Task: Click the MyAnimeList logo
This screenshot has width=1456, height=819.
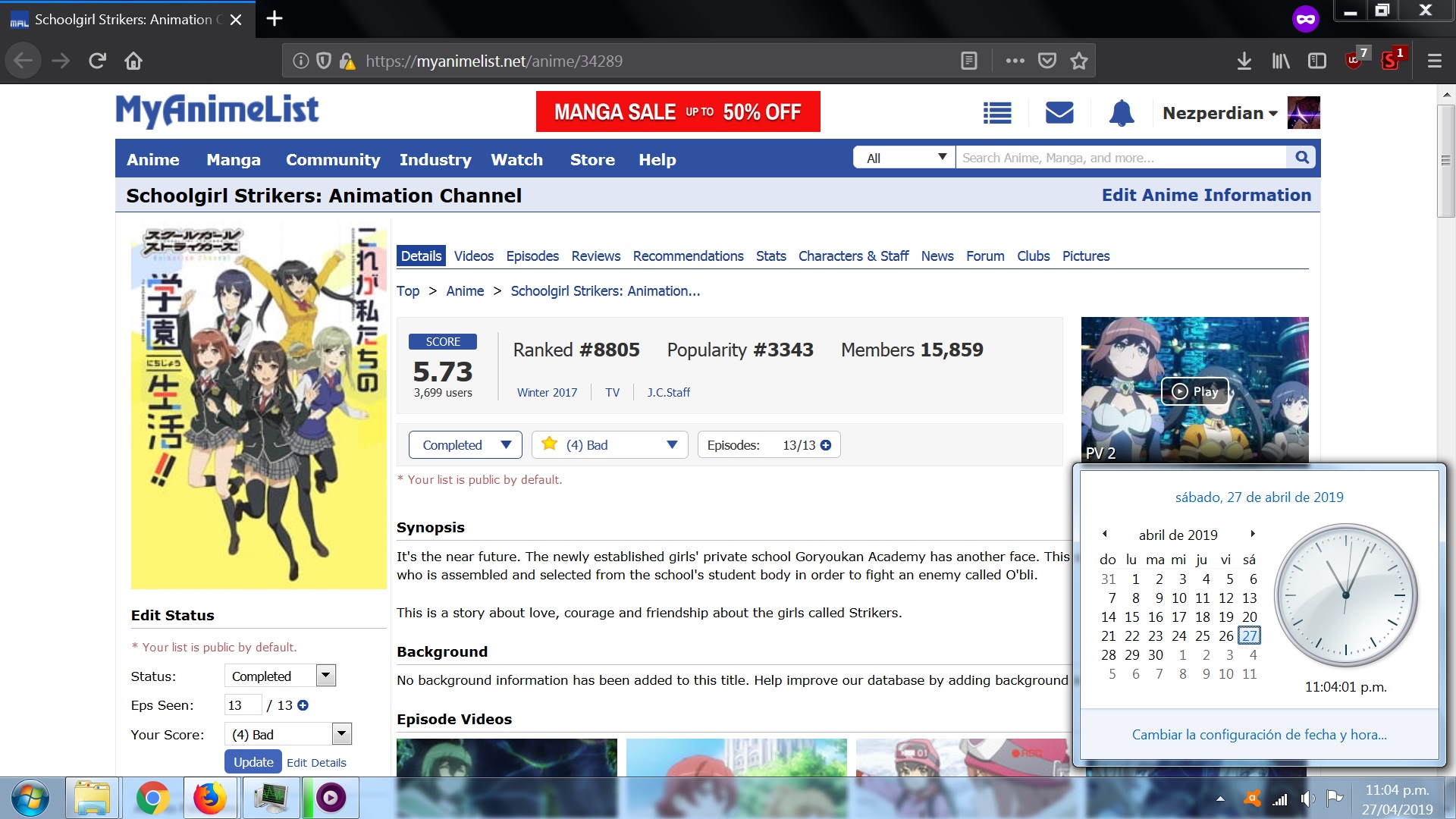Action: pos(217,111)
